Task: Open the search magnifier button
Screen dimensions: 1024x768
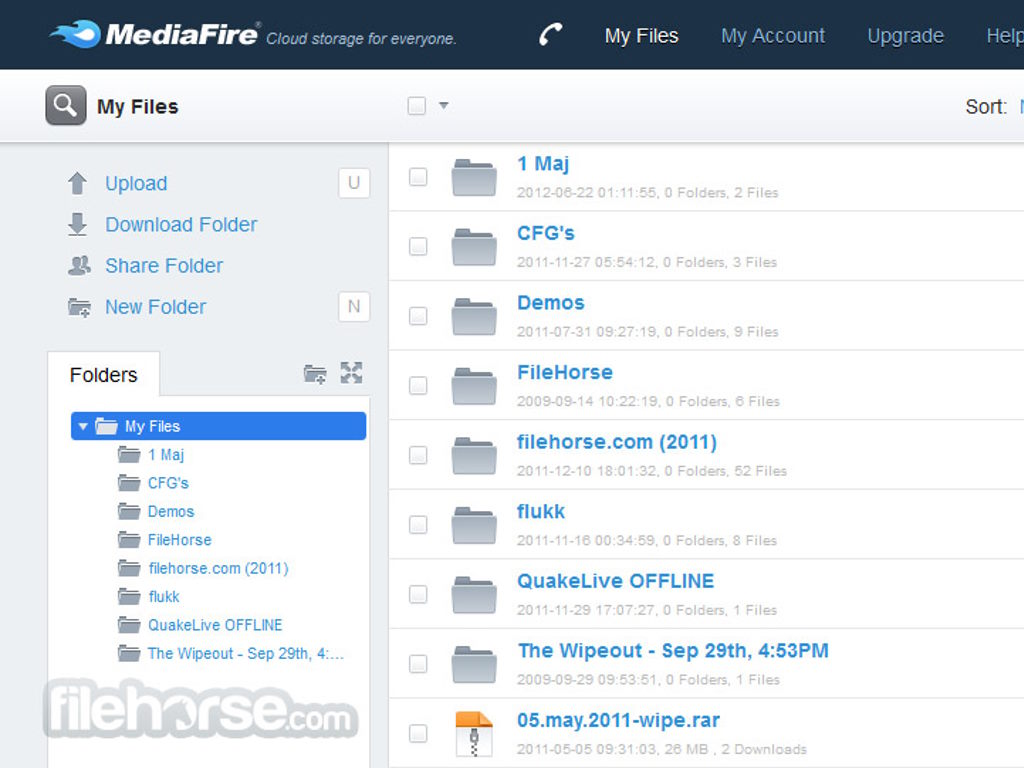Action: point(65,105)
